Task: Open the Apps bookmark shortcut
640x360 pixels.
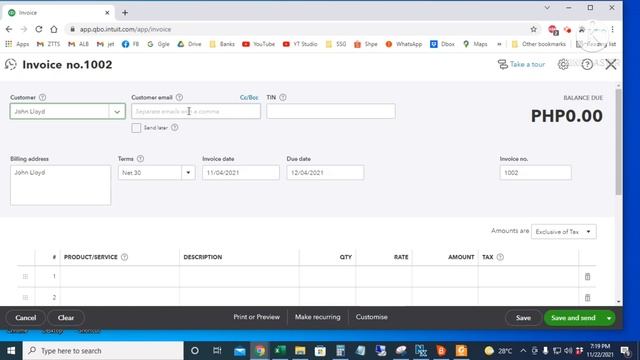Action: point(17,44)
